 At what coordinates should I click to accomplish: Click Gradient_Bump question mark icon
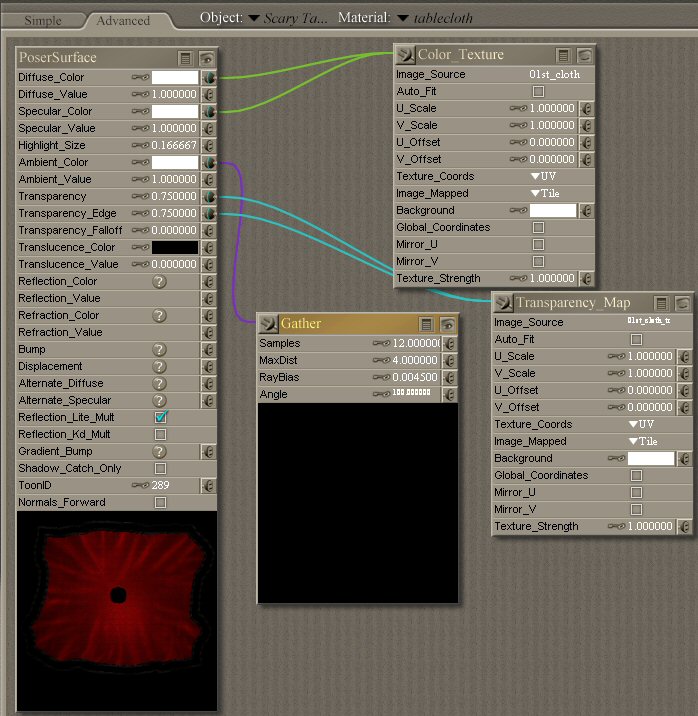pos(159,451)
